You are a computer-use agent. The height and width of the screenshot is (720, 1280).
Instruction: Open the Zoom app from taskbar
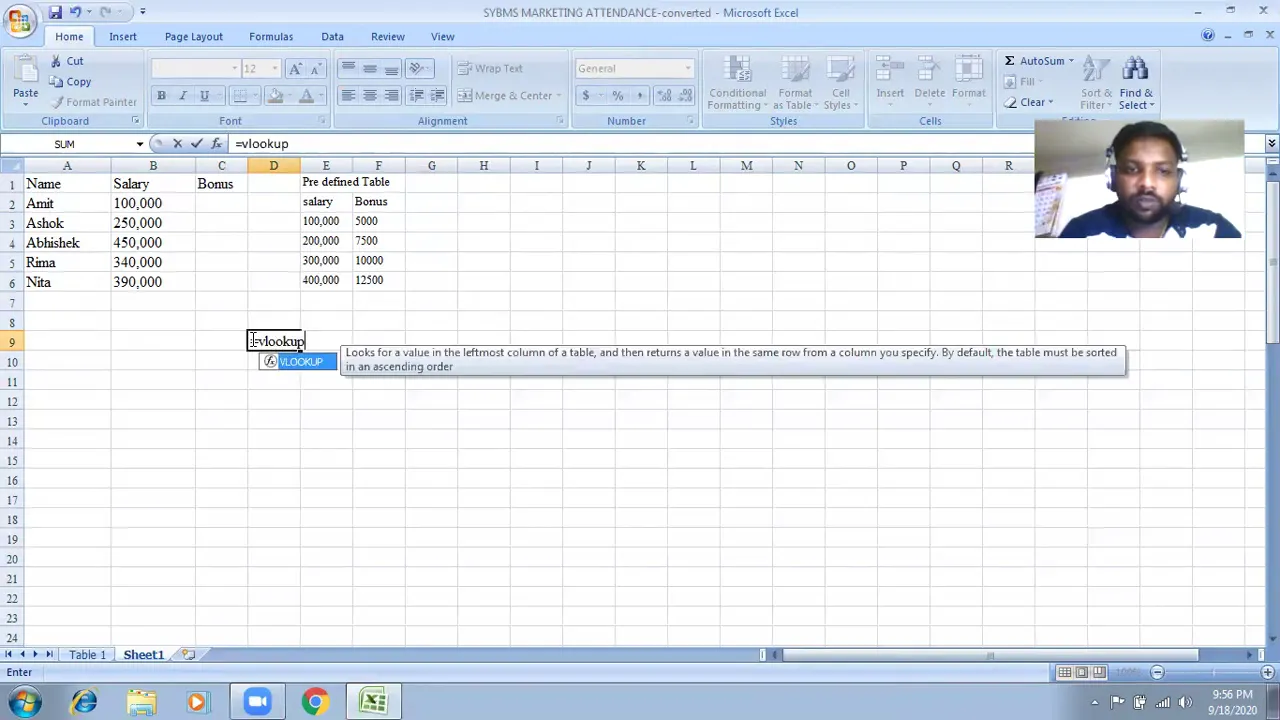[x=257, y=702]
